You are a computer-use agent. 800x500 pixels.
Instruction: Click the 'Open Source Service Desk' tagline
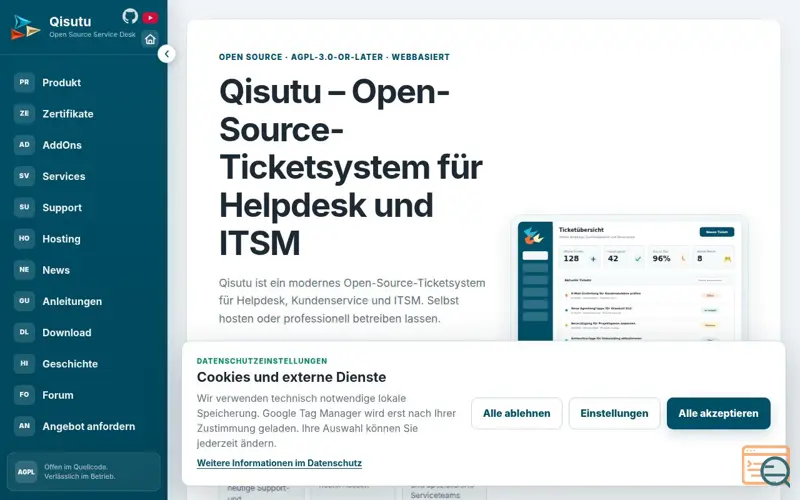(x=92, y=35)
